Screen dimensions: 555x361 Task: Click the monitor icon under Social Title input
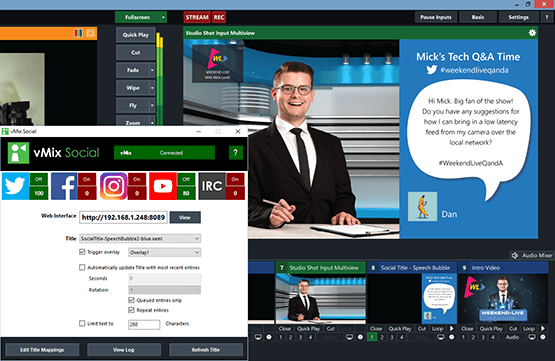pyautogui.click(x=441, y=337)
